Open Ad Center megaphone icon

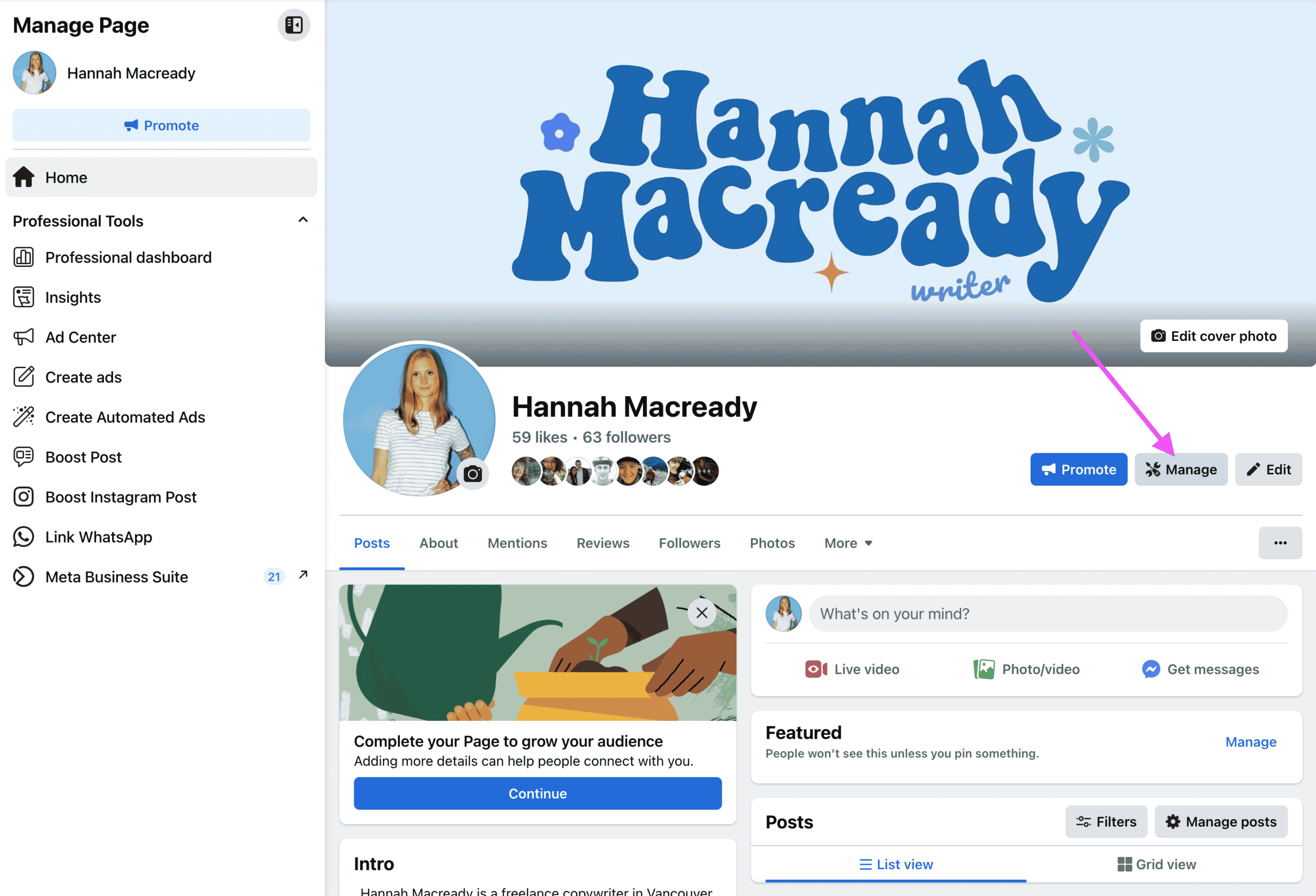point(24,337)
